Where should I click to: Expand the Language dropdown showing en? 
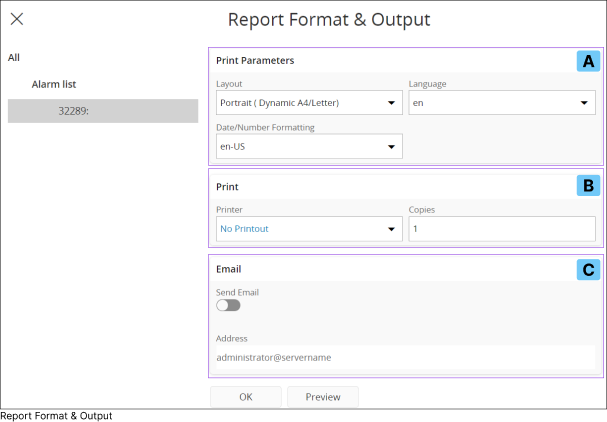[x=502, y=102]
